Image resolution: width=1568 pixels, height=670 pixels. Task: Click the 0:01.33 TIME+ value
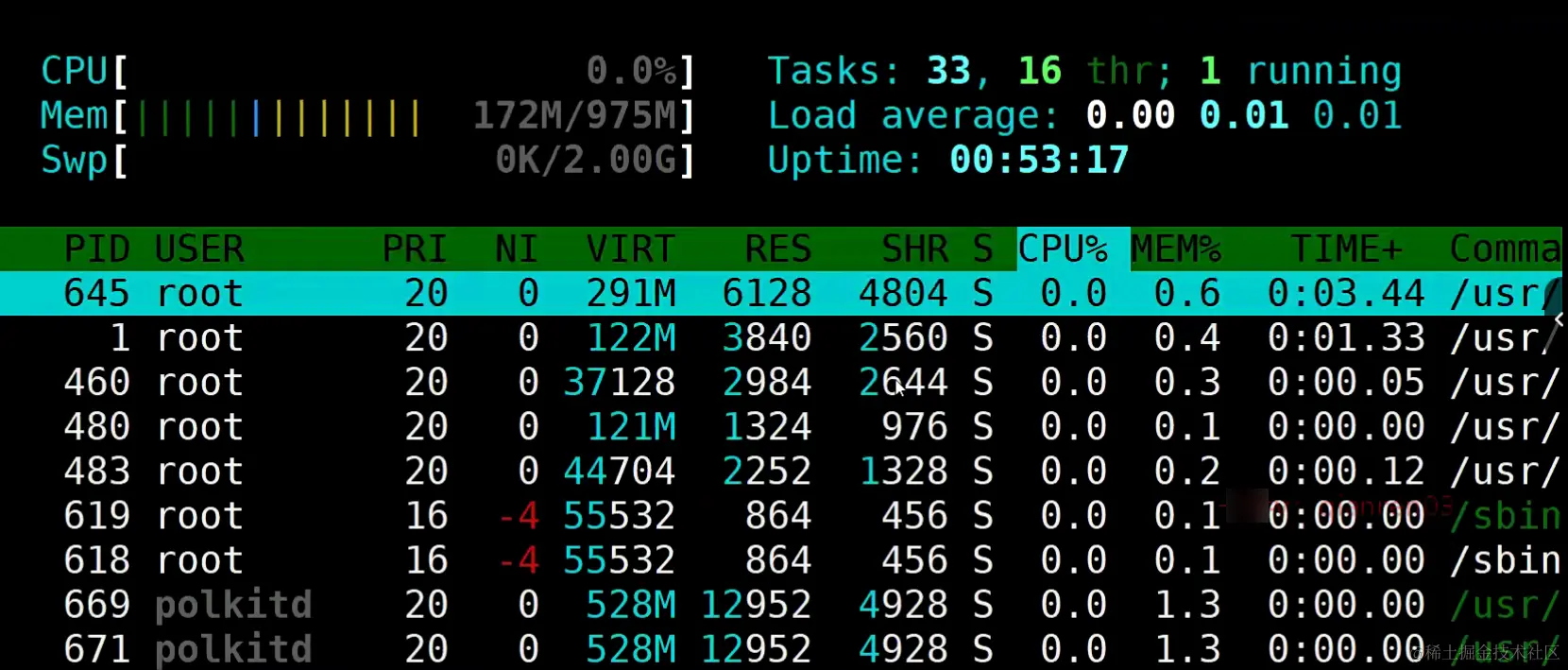[1346, 337]
